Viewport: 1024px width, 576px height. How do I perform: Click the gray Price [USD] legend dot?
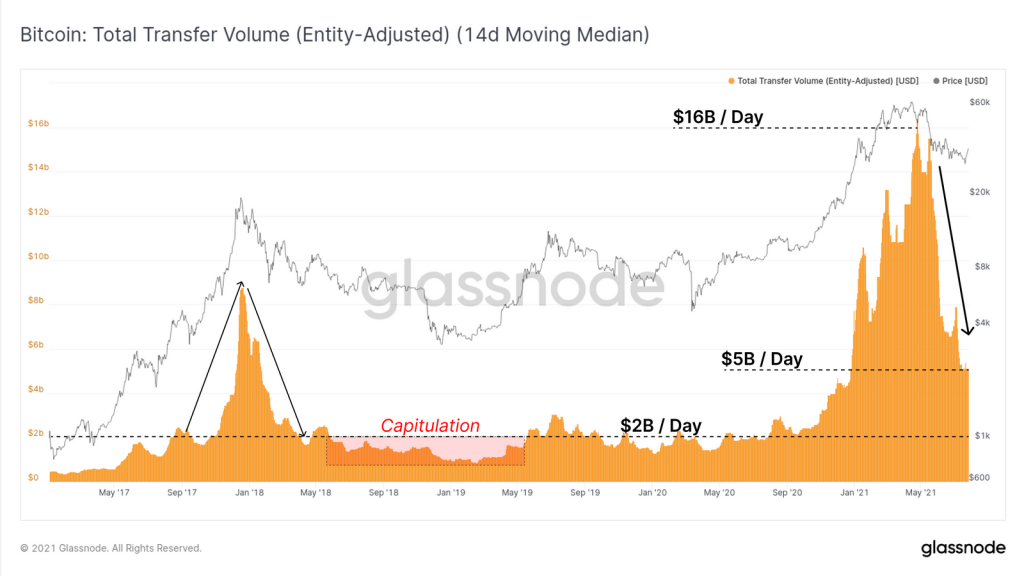coord(936,81)
